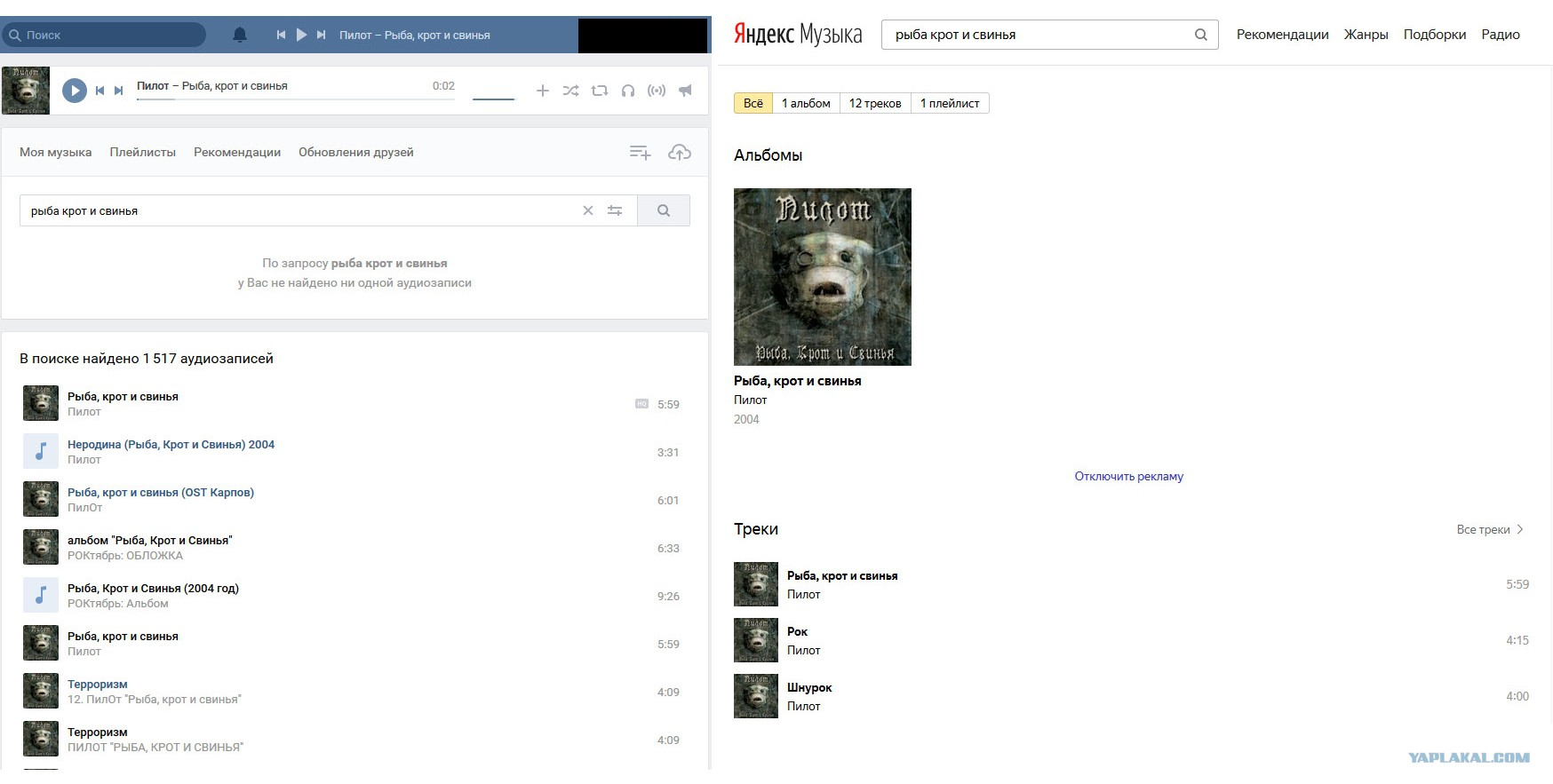Skip to previous track in VK top bar
This screenshot has height=784, width=1553.
(x=281, y=35)
